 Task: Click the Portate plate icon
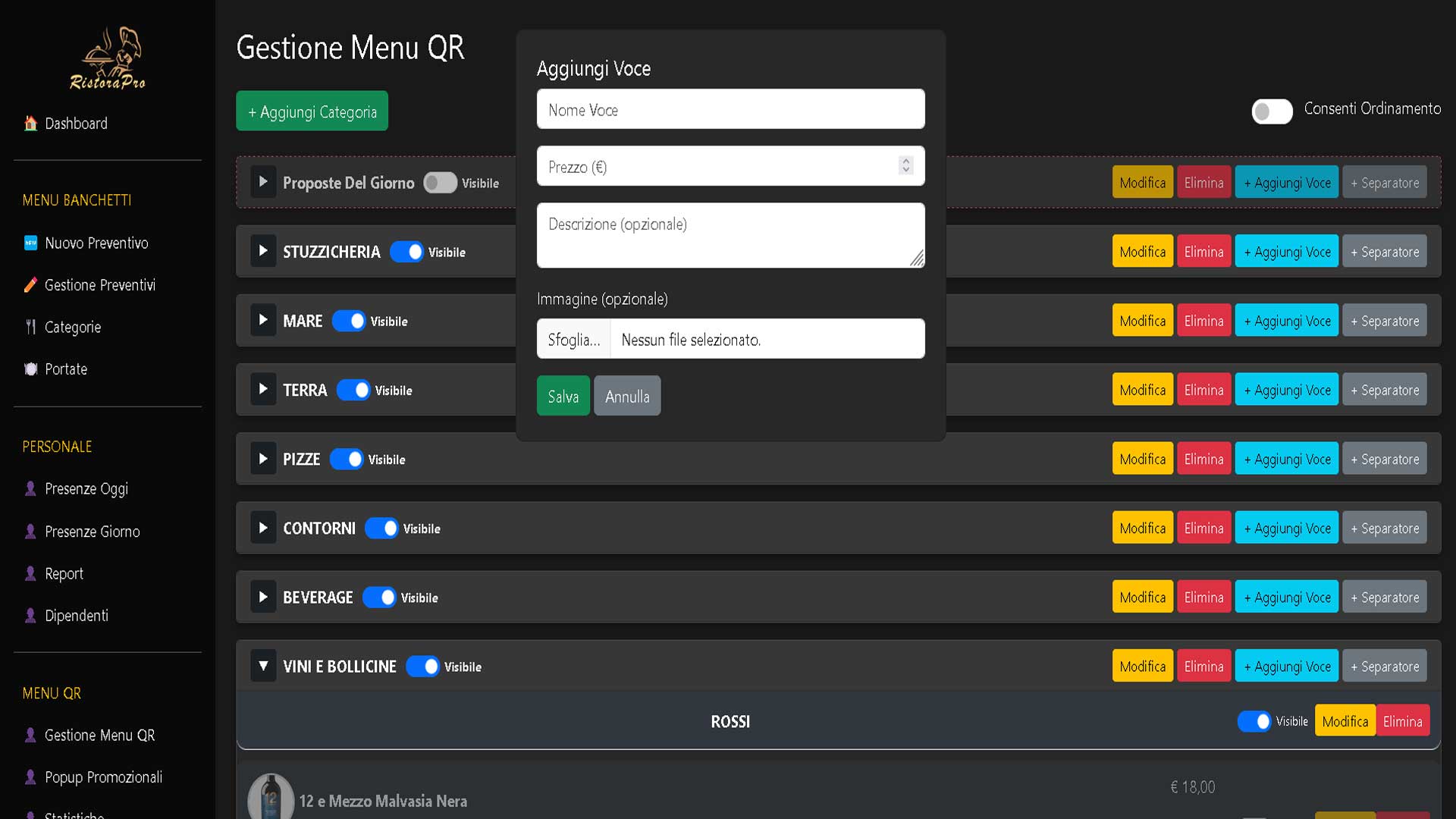[30, 369]
